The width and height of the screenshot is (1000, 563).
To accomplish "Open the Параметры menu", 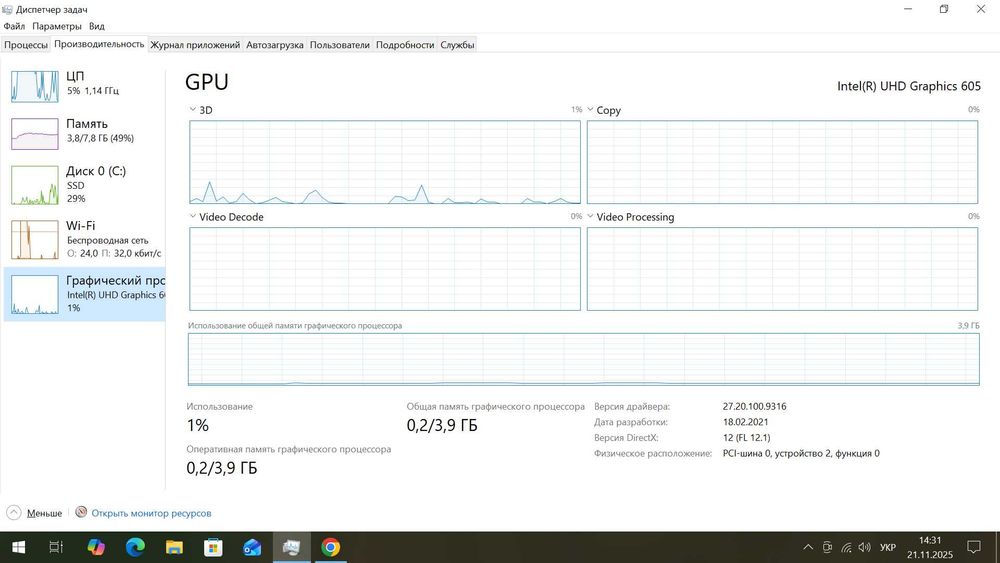I will click(57, 26).
